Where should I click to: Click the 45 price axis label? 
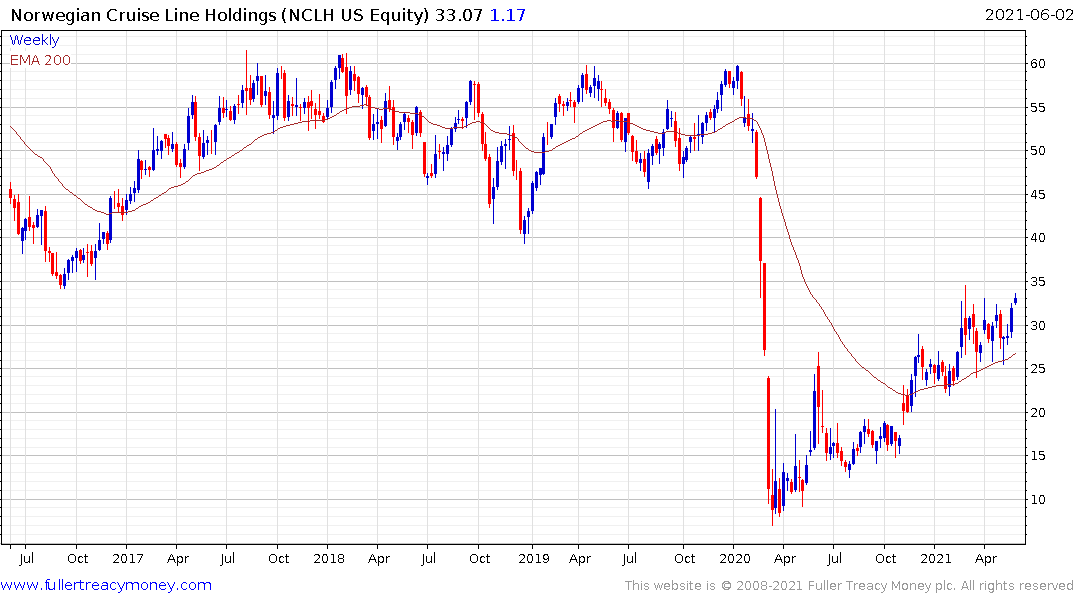pyautogui.click(x=1037, y=195)
